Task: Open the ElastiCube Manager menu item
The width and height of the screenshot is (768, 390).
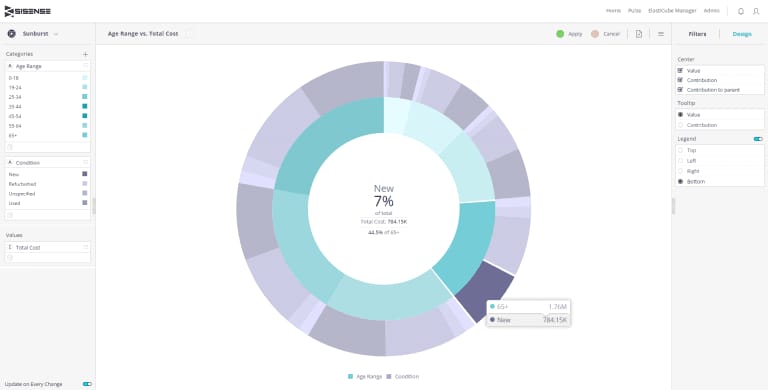Action: click(672, 11)
